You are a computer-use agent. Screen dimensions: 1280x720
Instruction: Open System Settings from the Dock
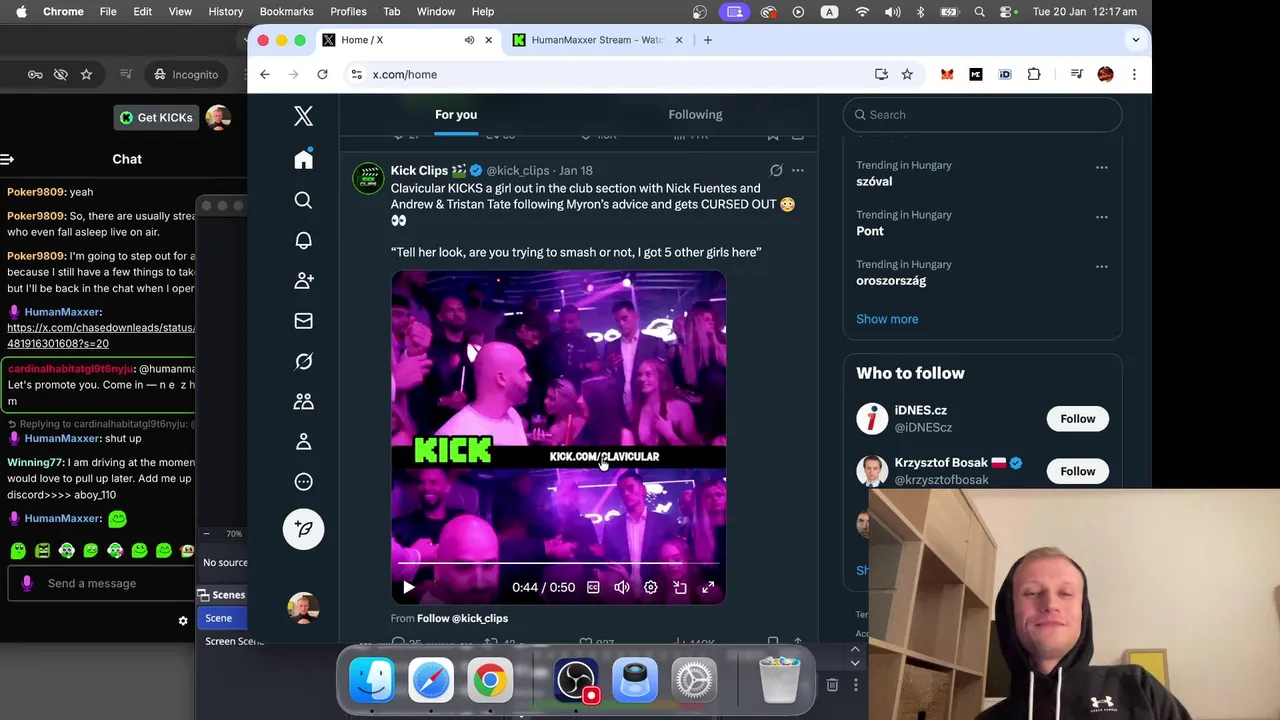pyautogui.click(x=694, y=681)
